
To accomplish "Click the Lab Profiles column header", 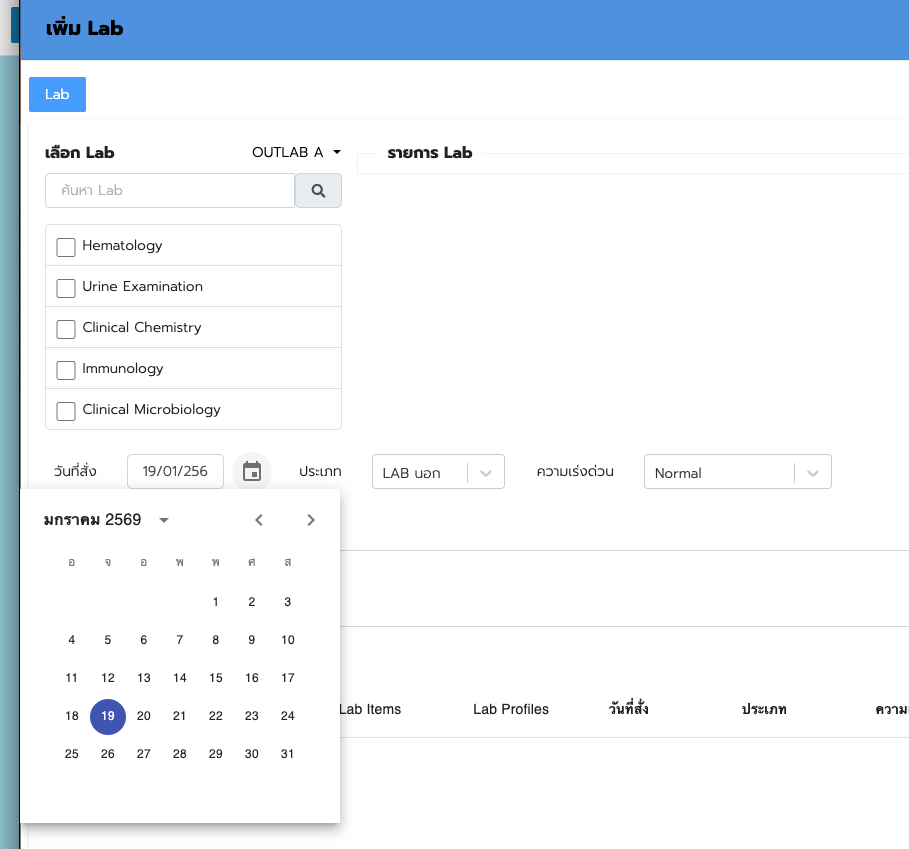I will [510, 709].
